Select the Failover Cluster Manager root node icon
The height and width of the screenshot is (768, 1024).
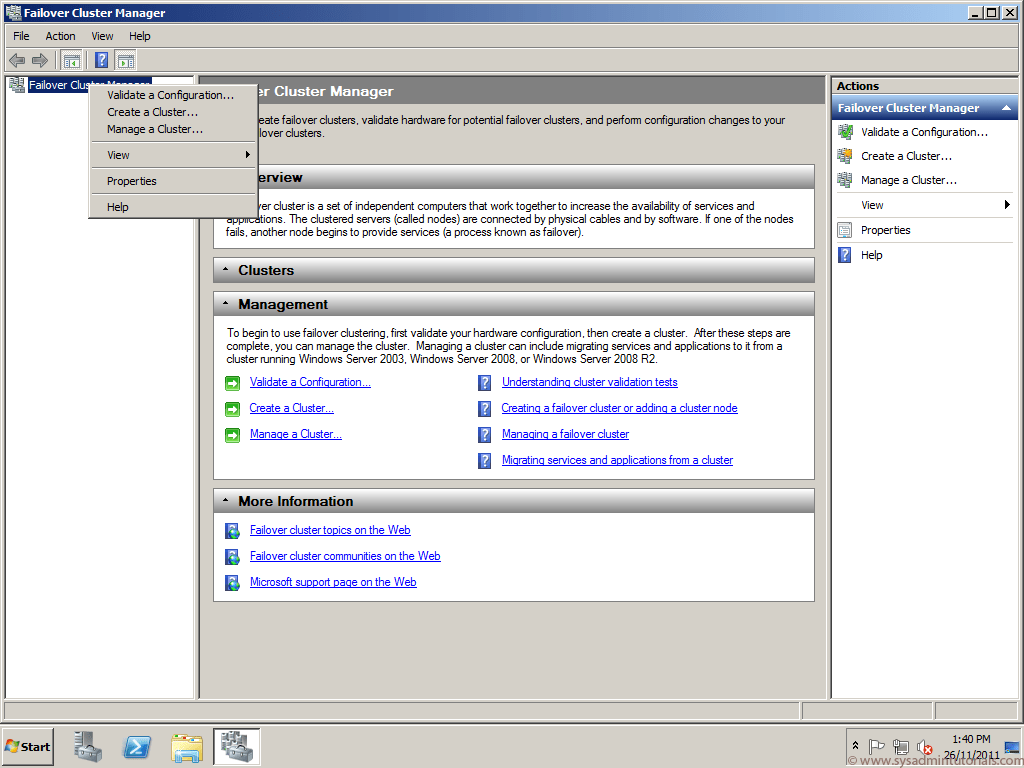click(x=16, y=84)
